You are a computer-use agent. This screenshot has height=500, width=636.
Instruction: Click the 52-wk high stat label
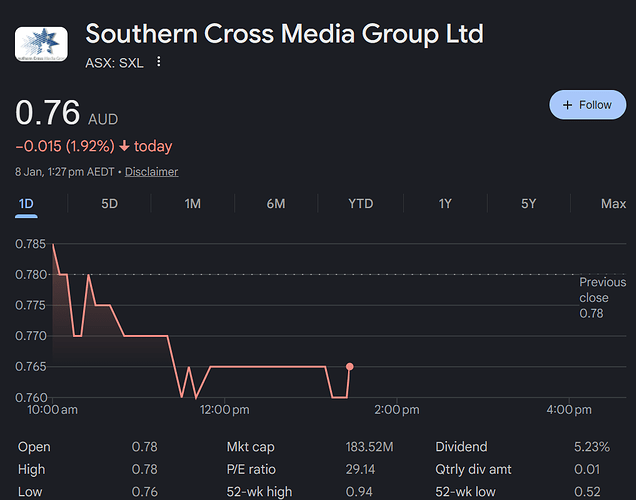coord(260,490)
